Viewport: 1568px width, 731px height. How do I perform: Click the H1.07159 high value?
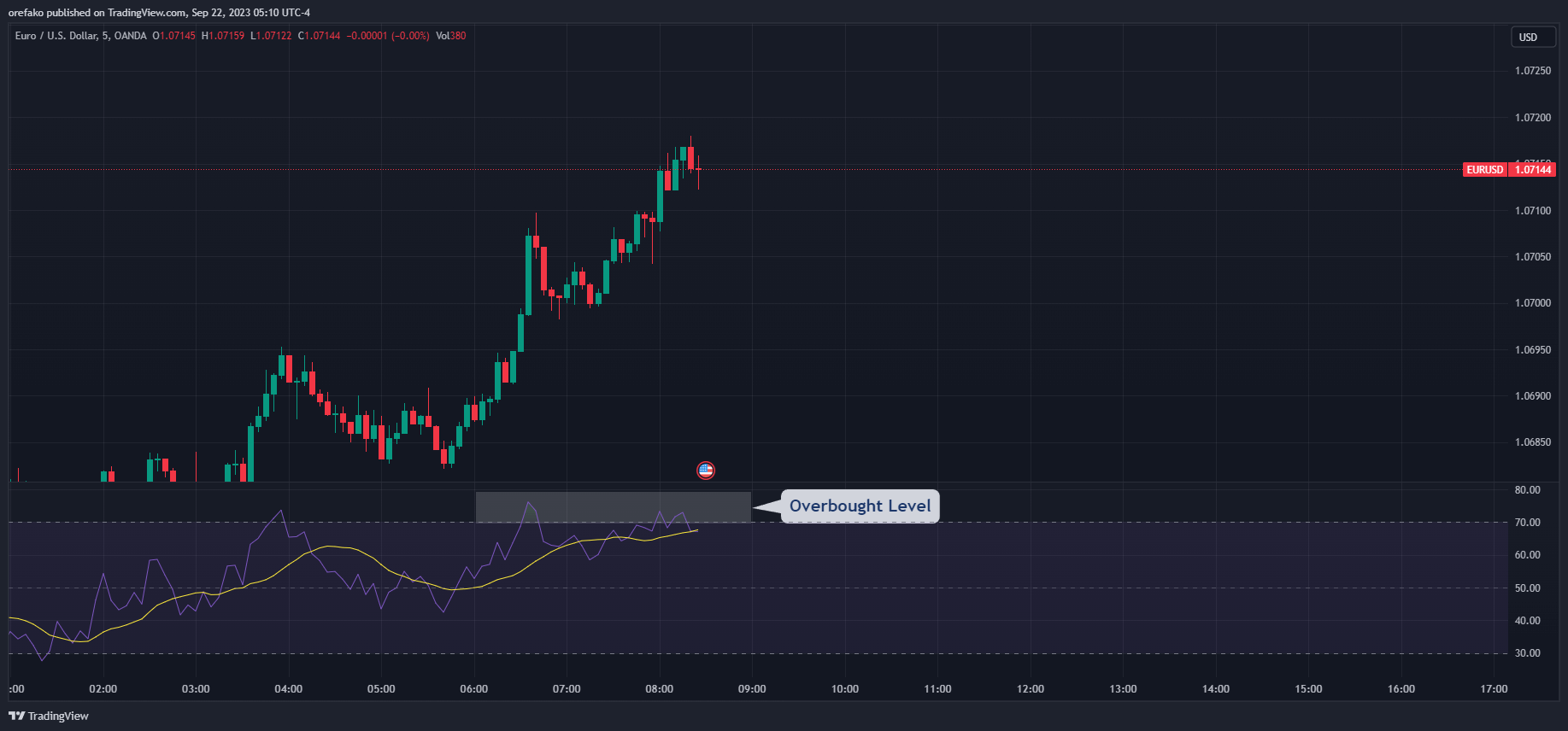pos(223,36)
